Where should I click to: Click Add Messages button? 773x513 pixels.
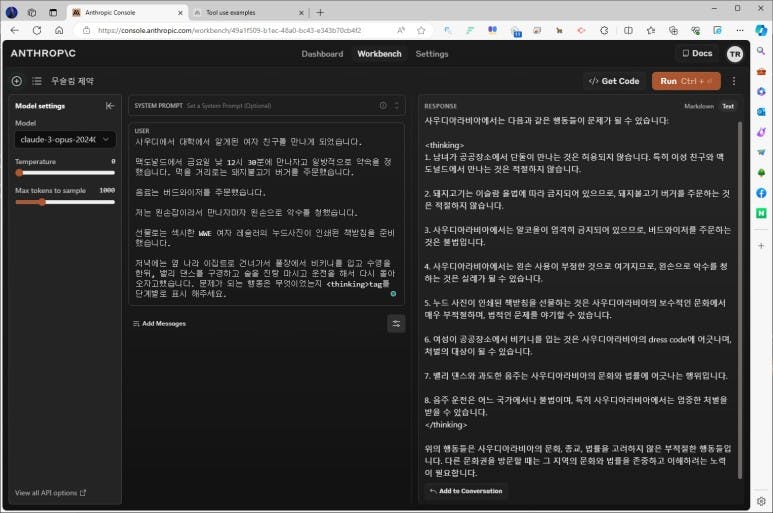pyautogui.click(x=159, y=324)
